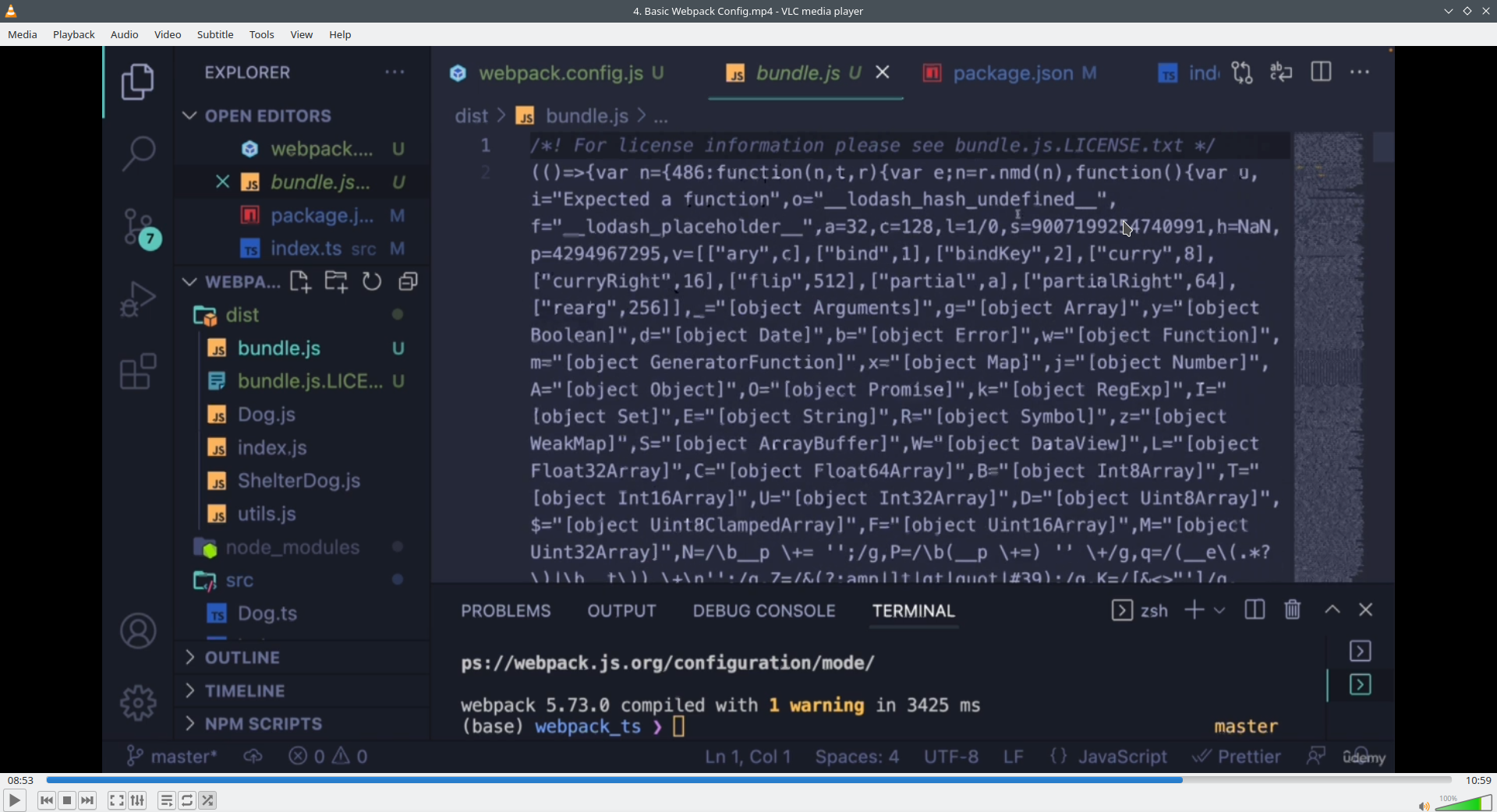Expand the Outline section
This screenshot has height=812, width=1497.
tap(189, 658)
